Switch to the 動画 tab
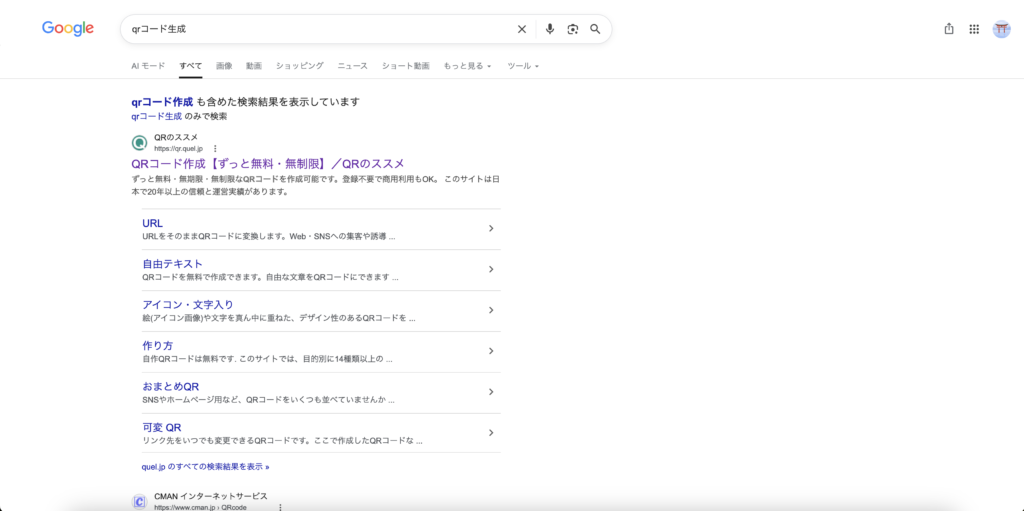 pyautogui.click(x=254, y=66)
